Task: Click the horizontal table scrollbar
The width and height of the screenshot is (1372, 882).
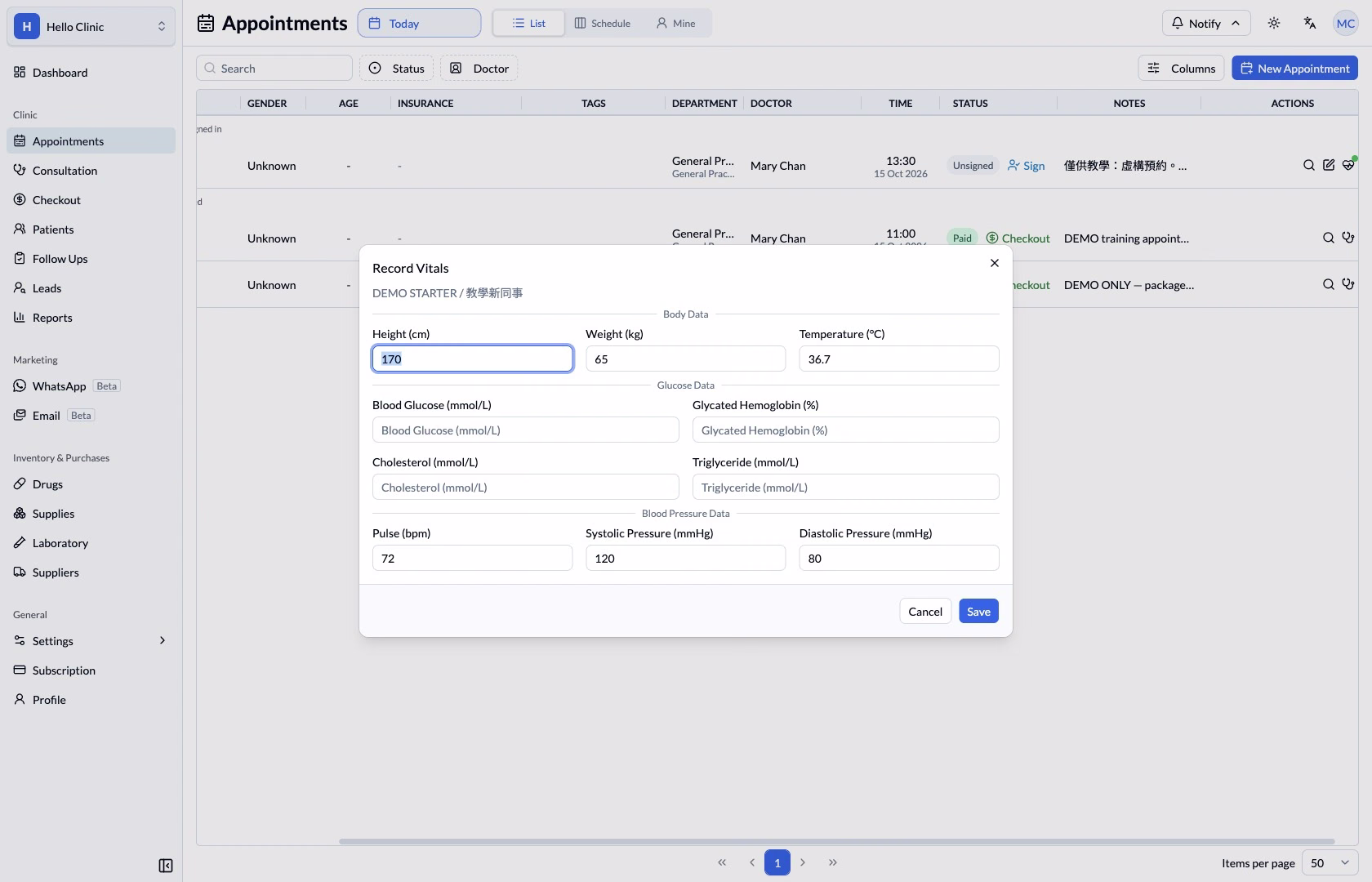Action: click(836, 841)
